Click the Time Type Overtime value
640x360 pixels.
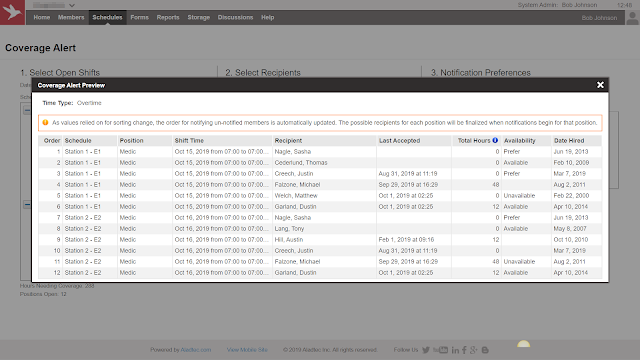click(89, 103)
